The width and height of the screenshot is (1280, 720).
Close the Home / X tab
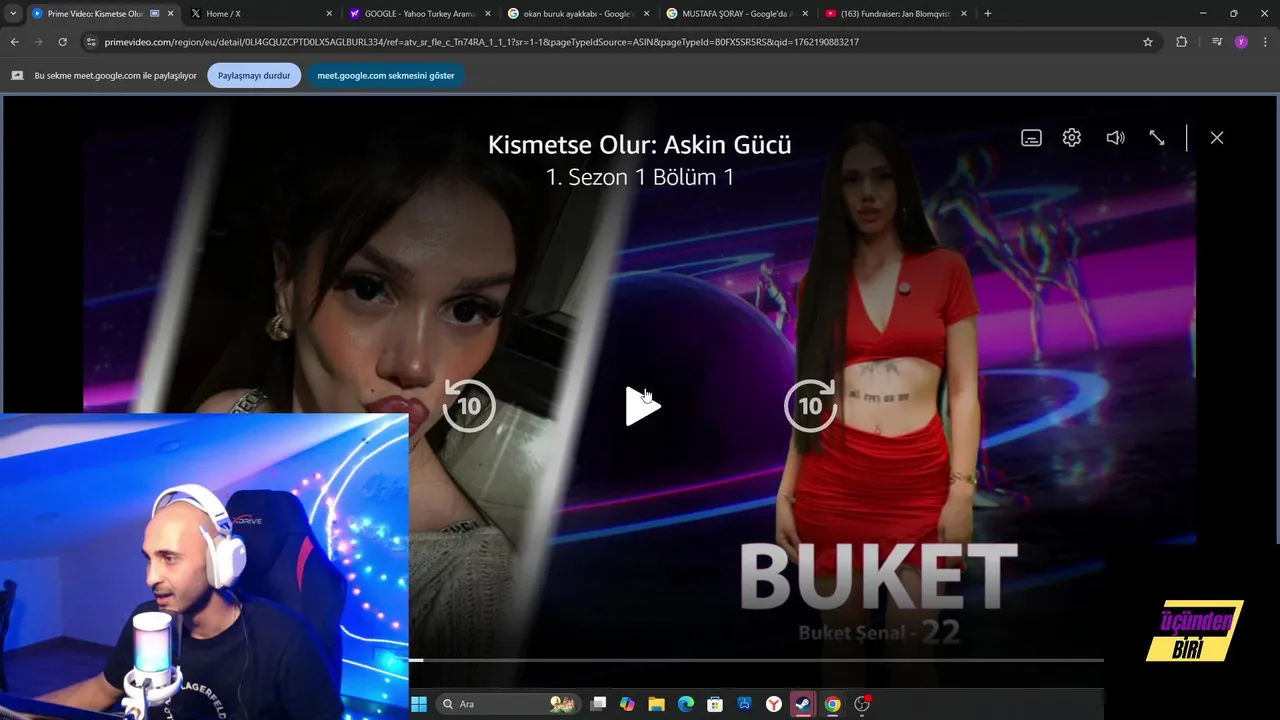coord(329,14)
